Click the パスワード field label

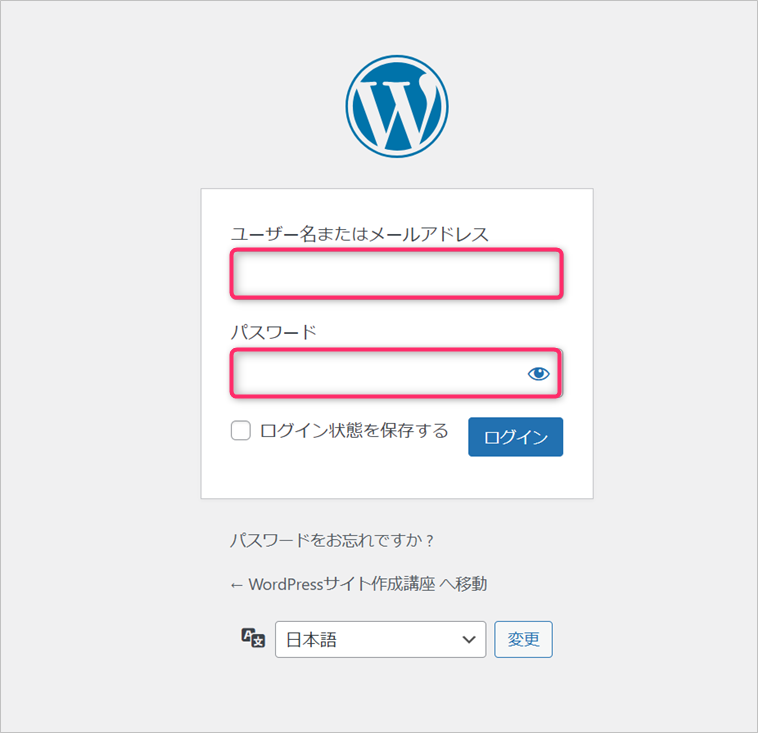click(273, 332)
